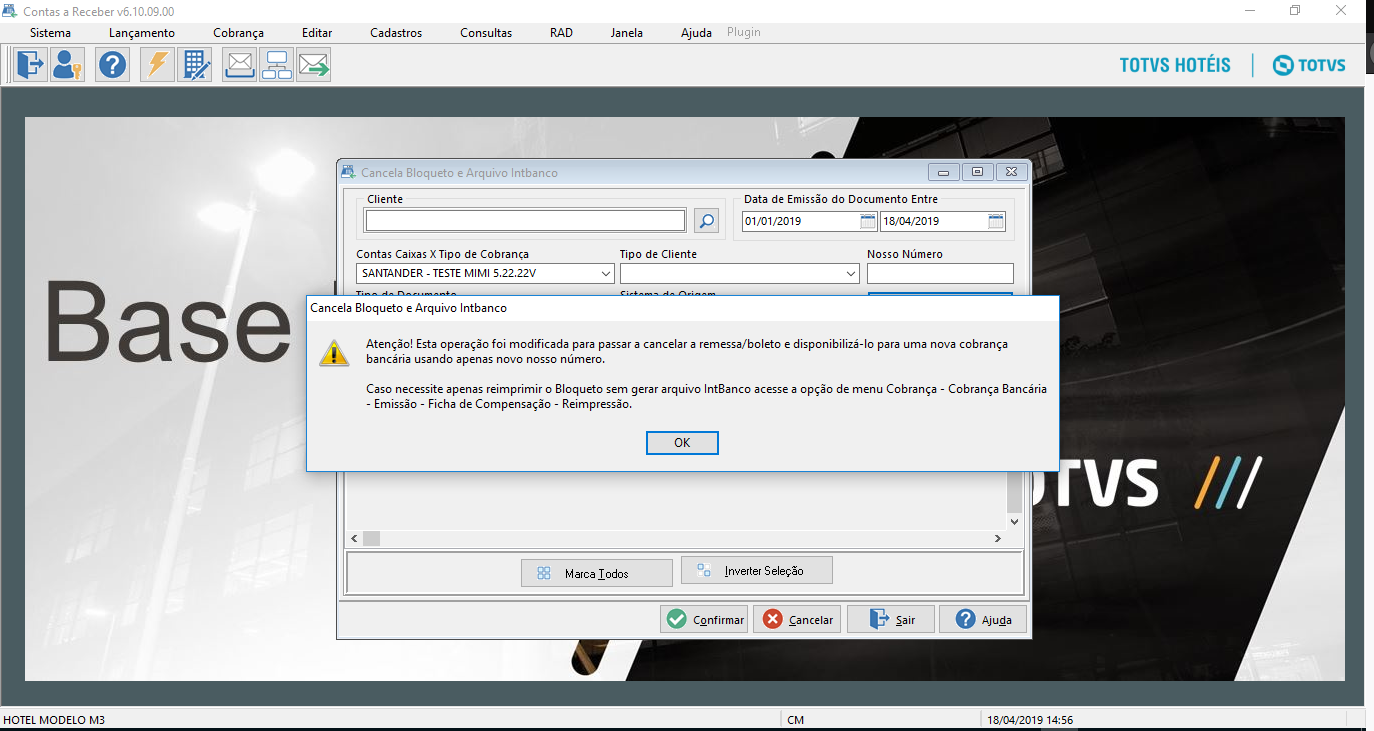Screen dimensions: 1374x731
Task: Minimize the Cancela Bloqueto inner window
Action: 943,172
